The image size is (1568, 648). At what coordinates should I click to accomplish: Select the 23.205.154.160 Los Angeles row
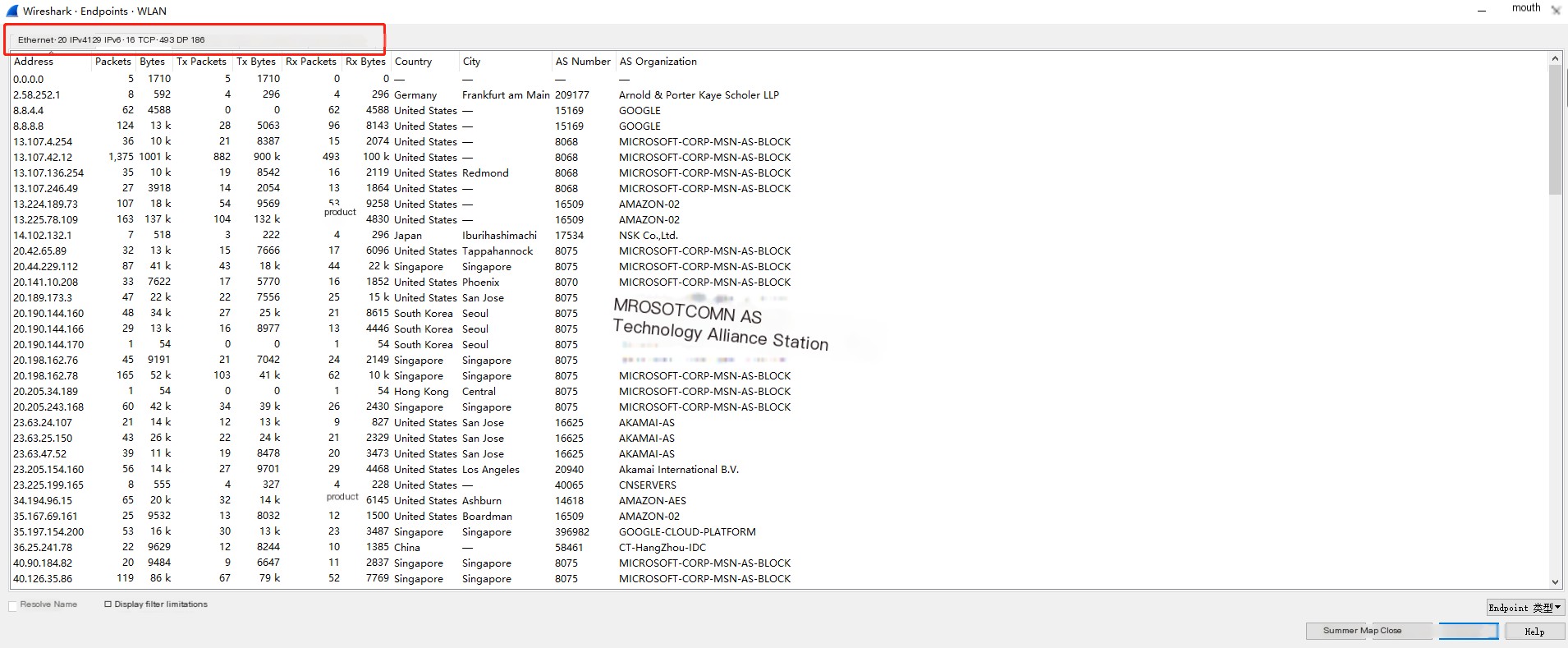coord(778,469)
